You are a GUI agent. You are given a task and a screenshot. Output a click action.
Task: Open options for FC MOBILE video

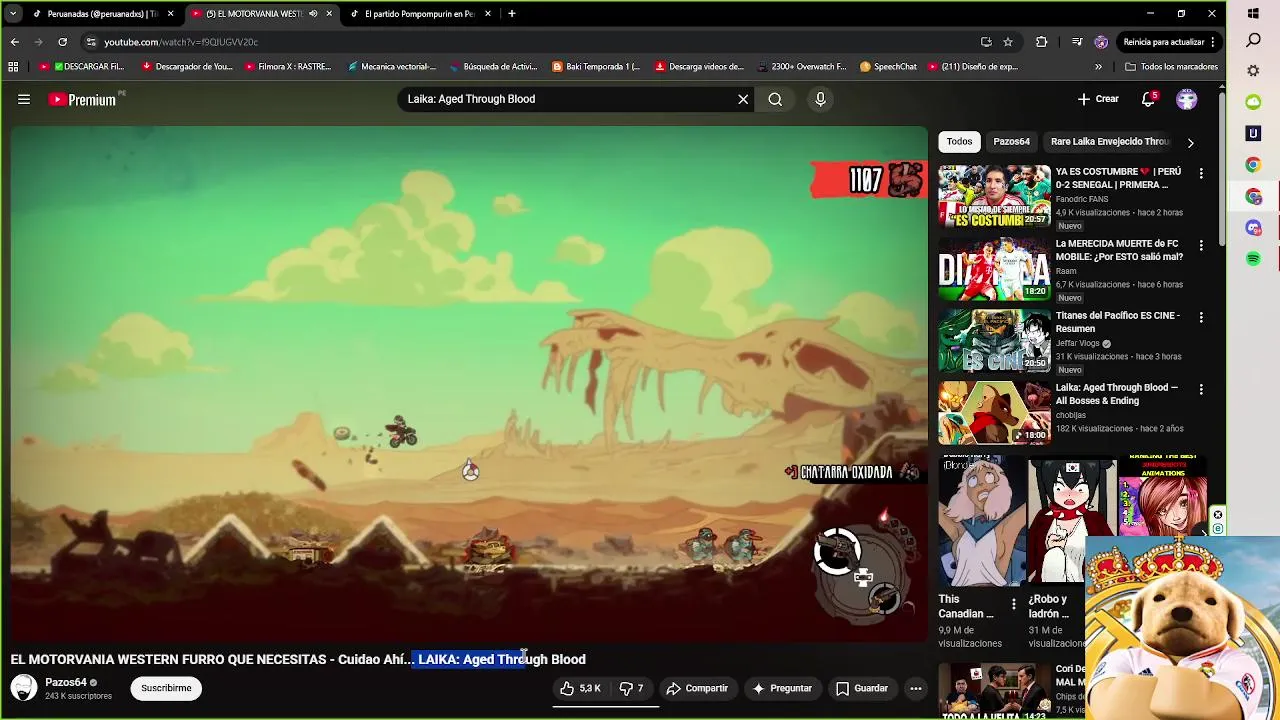coord(1201,245)
